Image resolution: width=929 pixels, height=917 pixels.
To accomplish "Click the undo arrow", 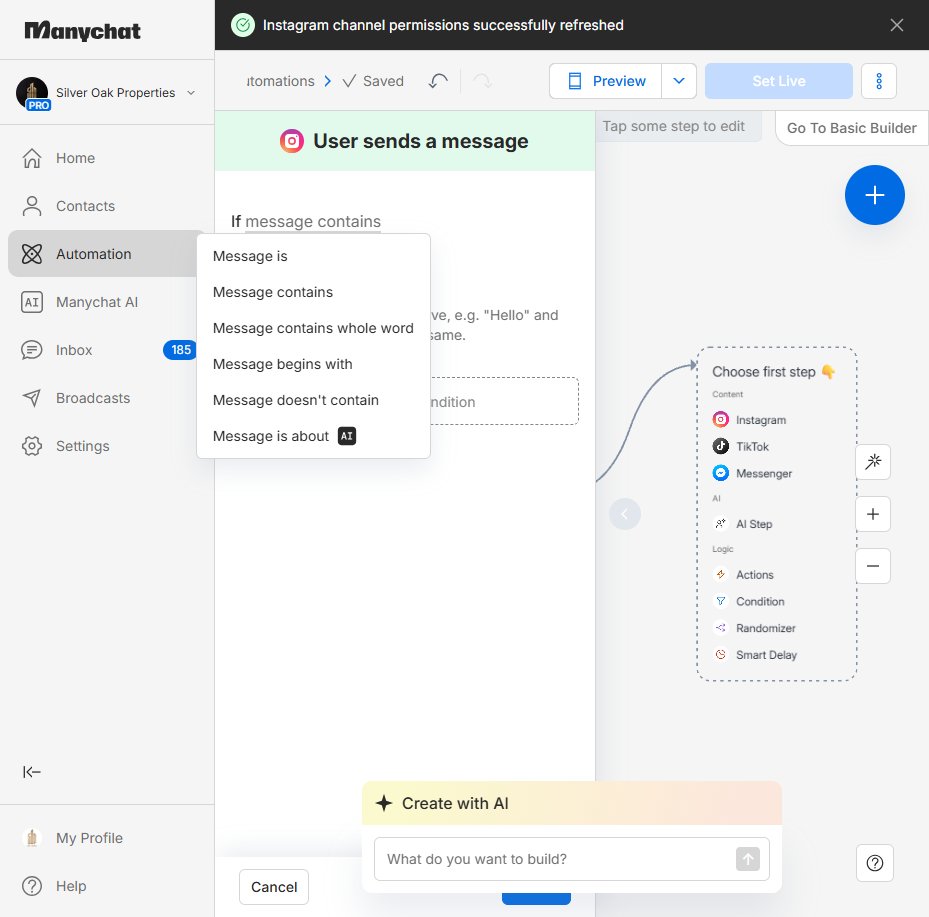I will pos(438,81).
